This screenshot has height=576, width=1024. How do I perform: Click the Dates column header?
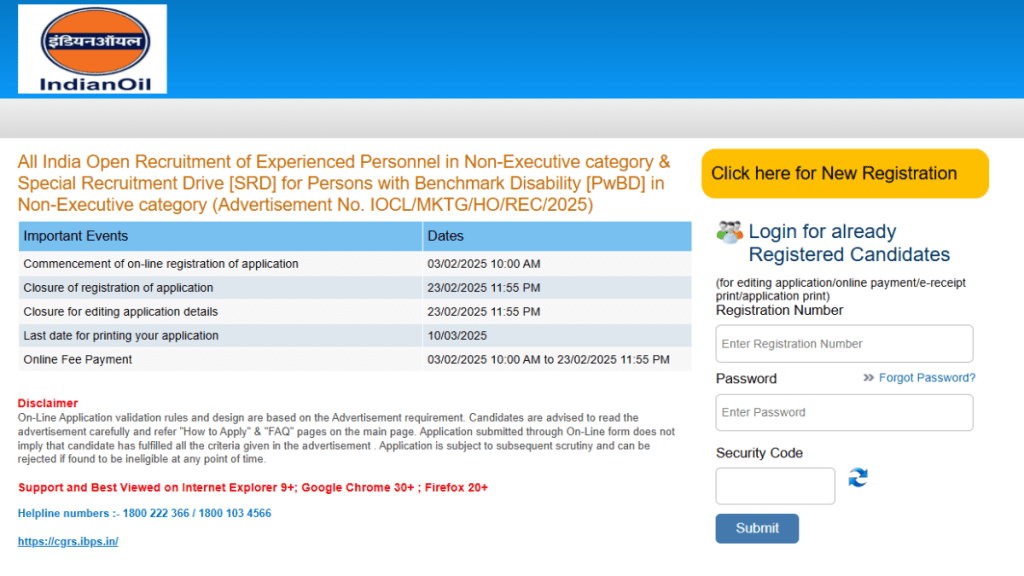pyautogui.click(x=556, y=237)
